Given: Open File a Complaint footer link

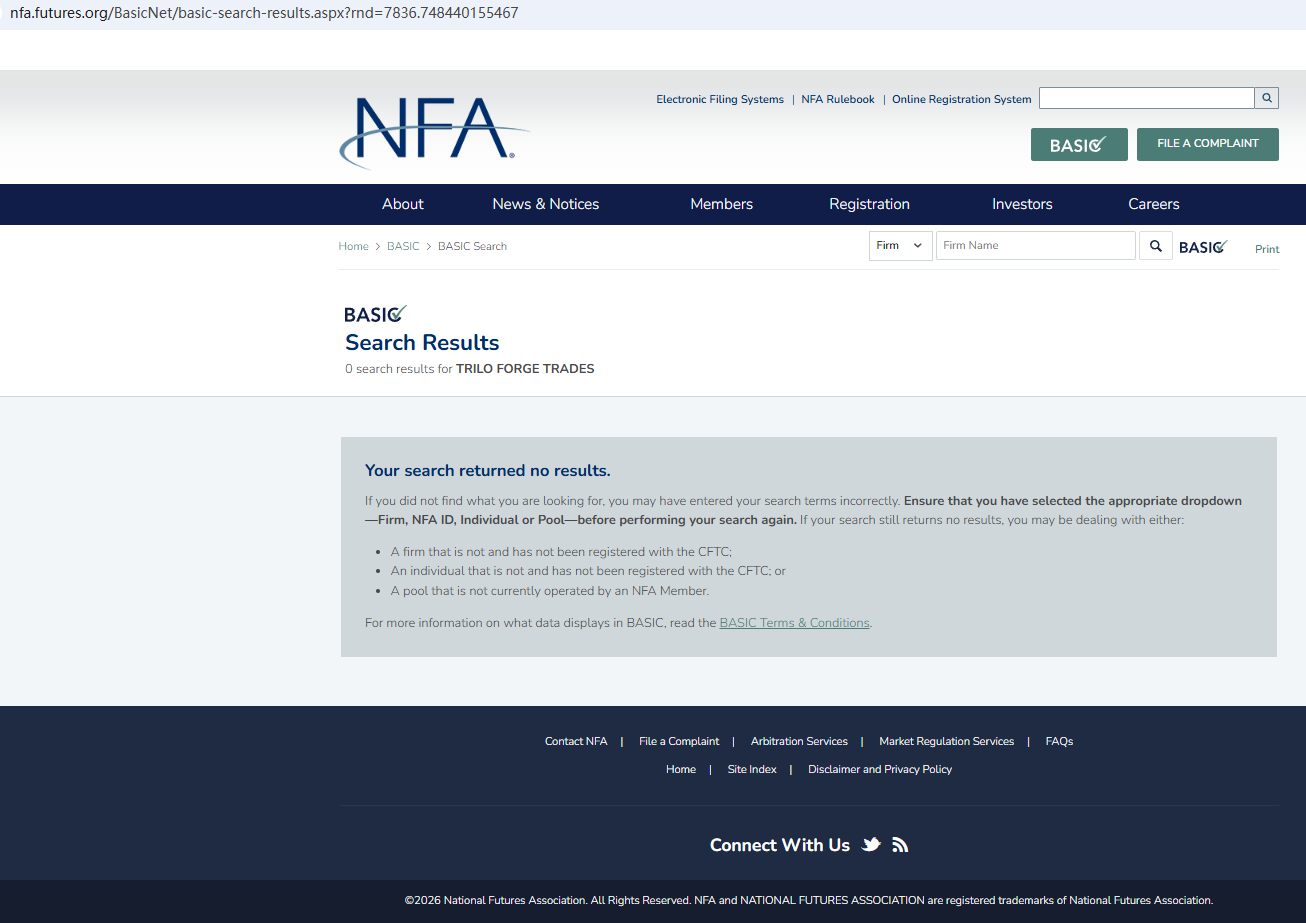Looking at the screenshot, I should tap(679, 741).
